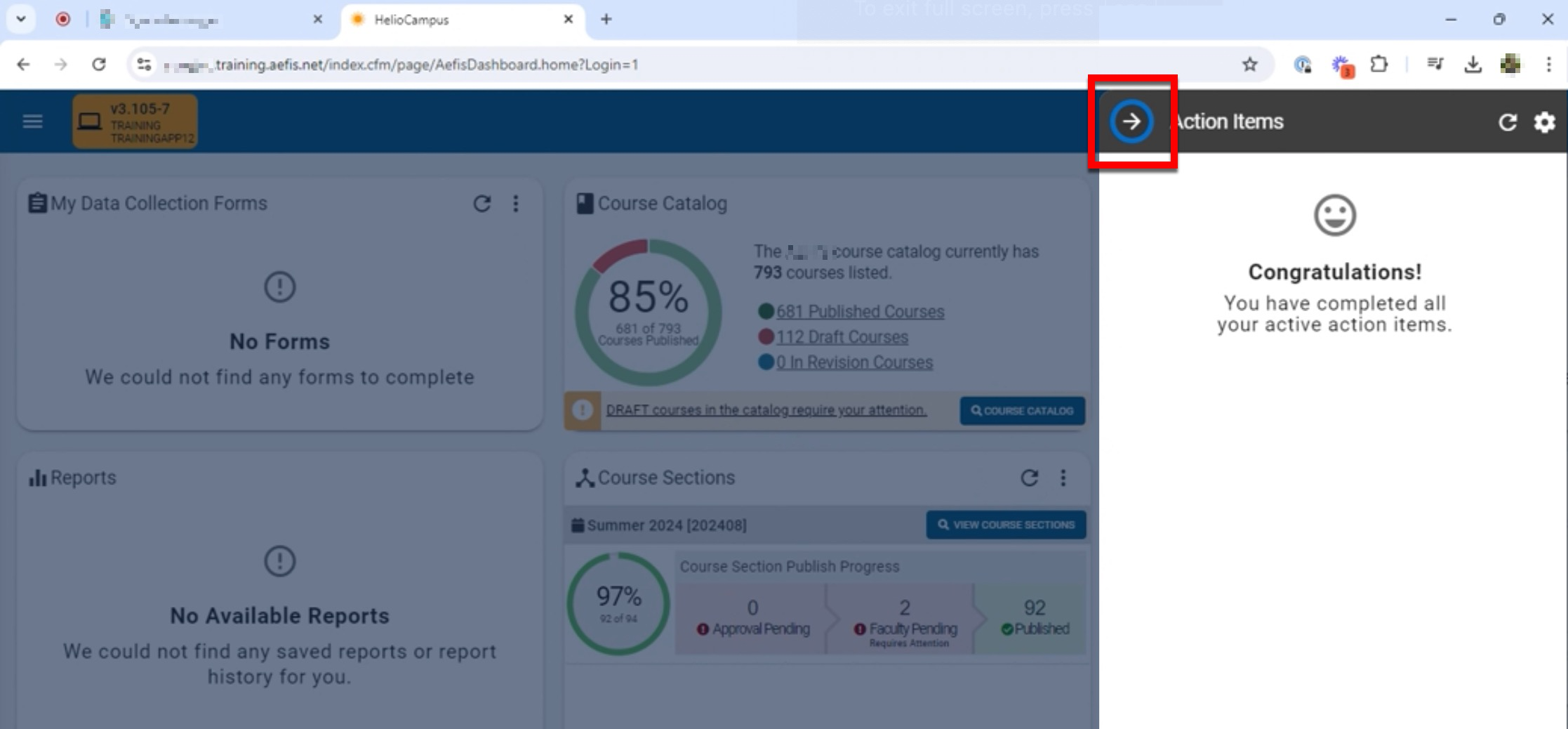Refresh the Course Sections widget
Image resolution: width=1568 pixels, height=729 pixels.
[1029, 478]
